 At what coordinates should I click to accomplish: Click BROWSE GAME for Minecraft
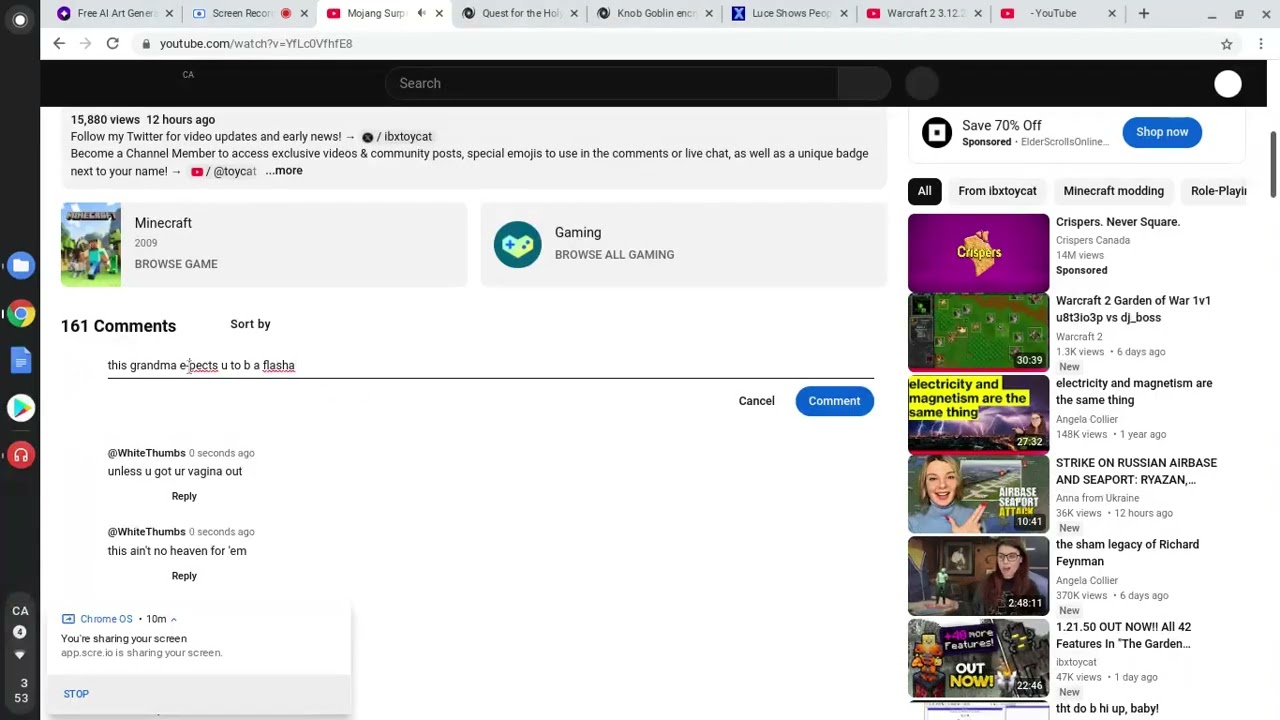pos(176,264)
